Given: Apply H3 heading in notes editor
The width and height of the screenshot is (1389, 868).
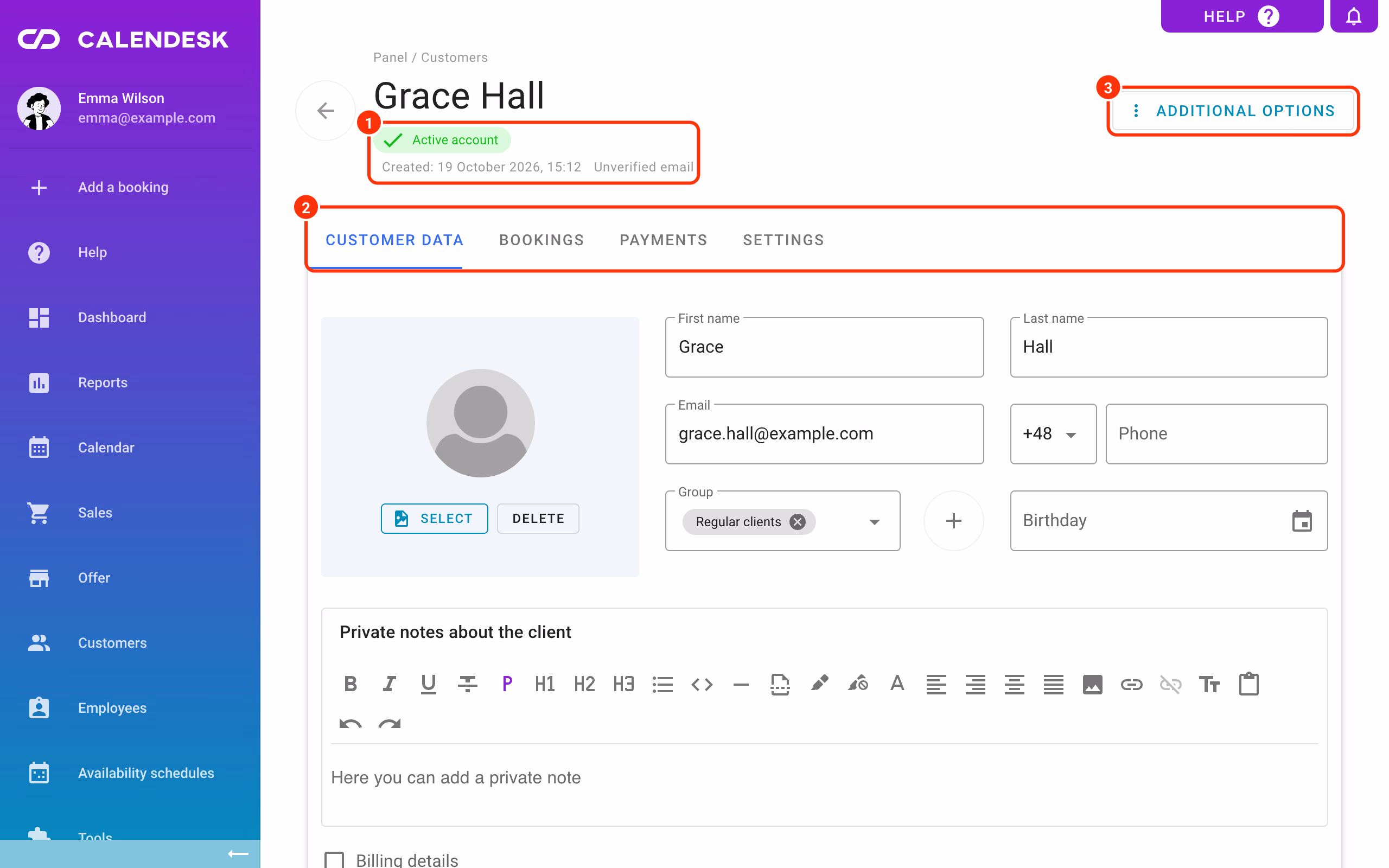Looking at the screenshot, I should (623, 684).
